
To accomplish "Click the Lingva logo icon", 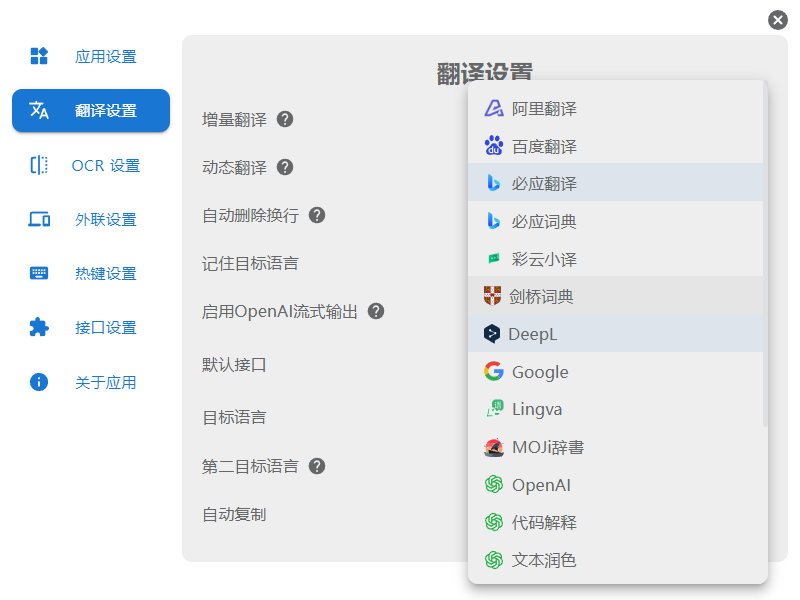I will 494,409.
